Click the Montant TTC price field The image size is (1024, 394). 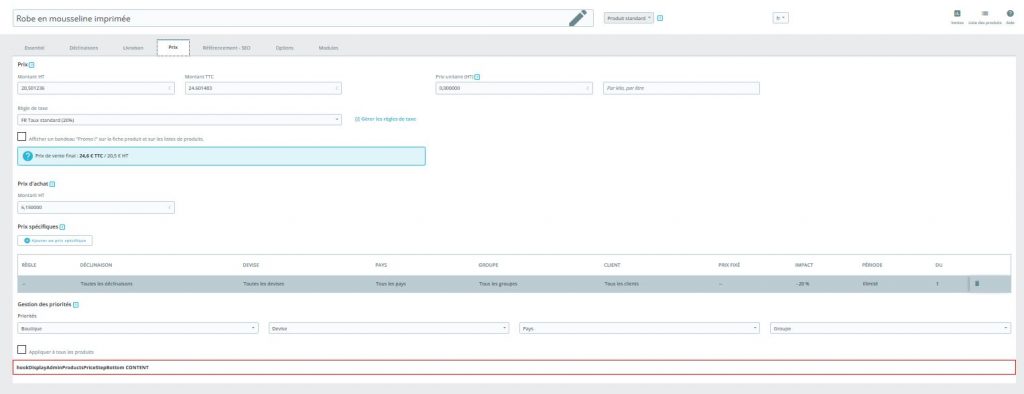coord(263,88)
